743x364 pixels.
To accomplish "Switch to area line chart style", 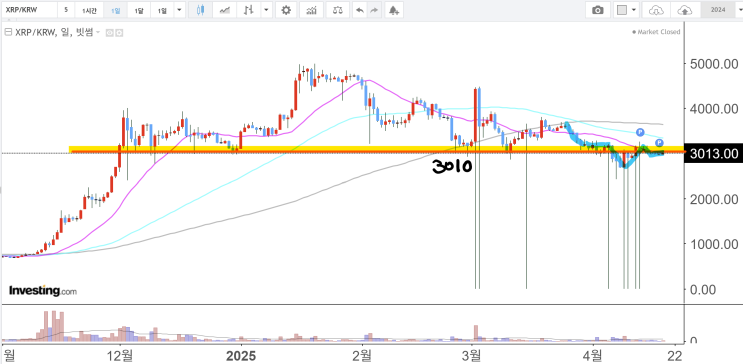I will [x=226, y=9].
